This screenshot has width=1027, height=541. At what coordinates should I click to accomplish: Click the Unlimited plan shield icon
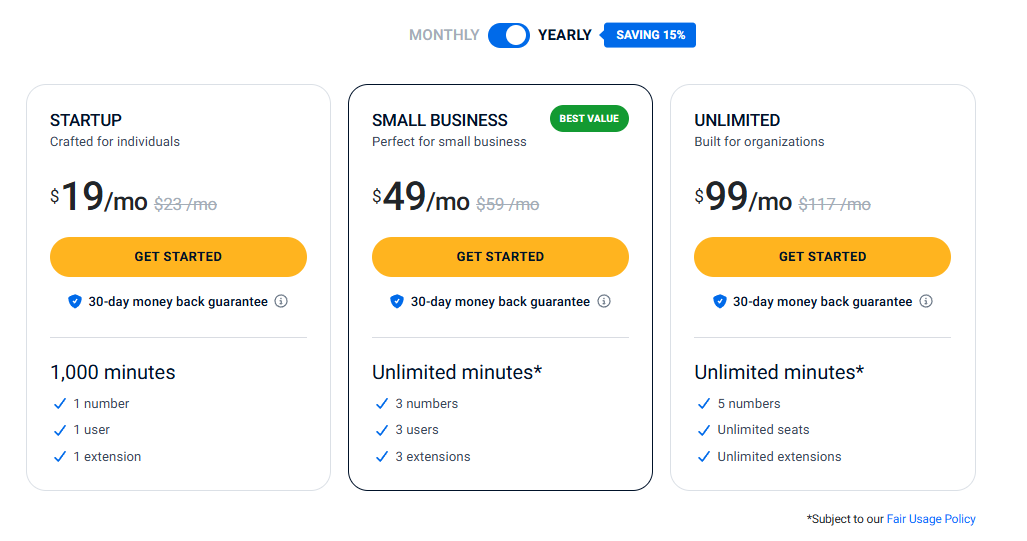(x=719, y=301)
